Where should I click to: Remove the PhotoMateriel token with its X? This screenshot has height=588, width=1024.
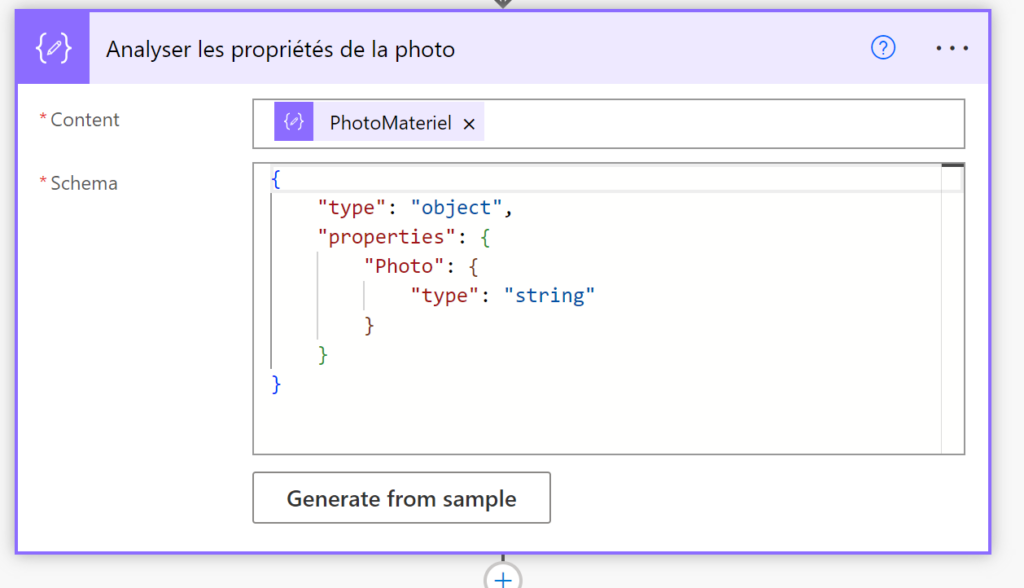469,123
